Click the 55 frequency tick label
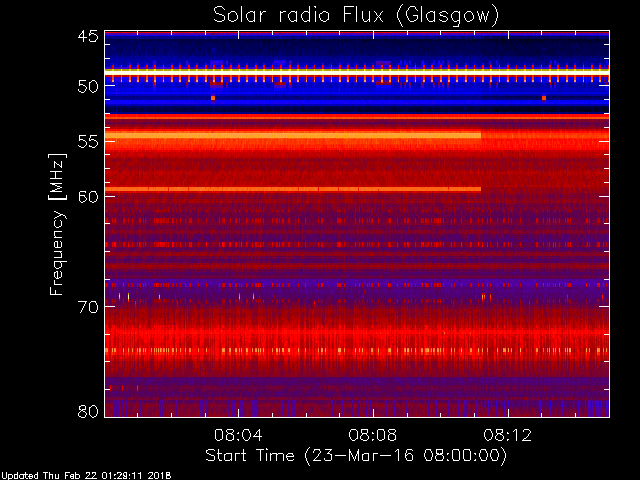 click(88, 142)
